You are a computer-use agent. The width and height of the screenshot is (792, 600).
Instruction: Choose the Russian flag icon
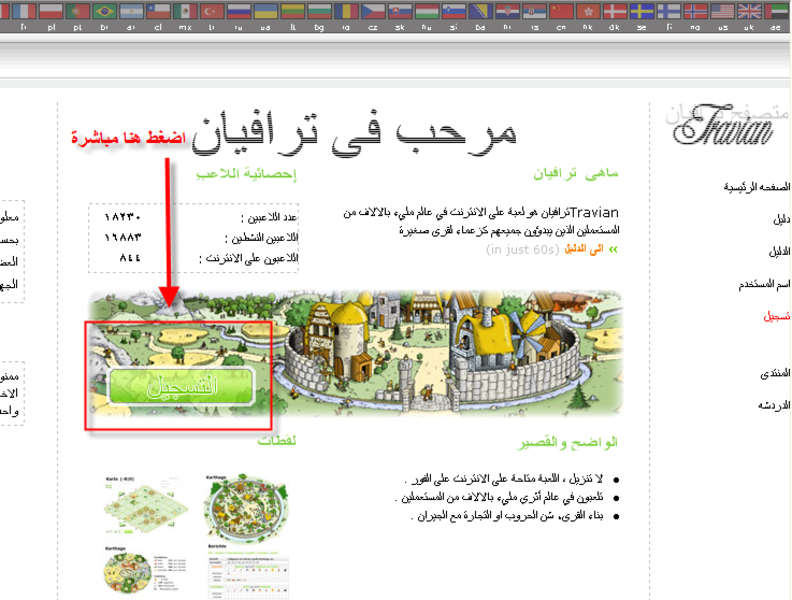238,11
